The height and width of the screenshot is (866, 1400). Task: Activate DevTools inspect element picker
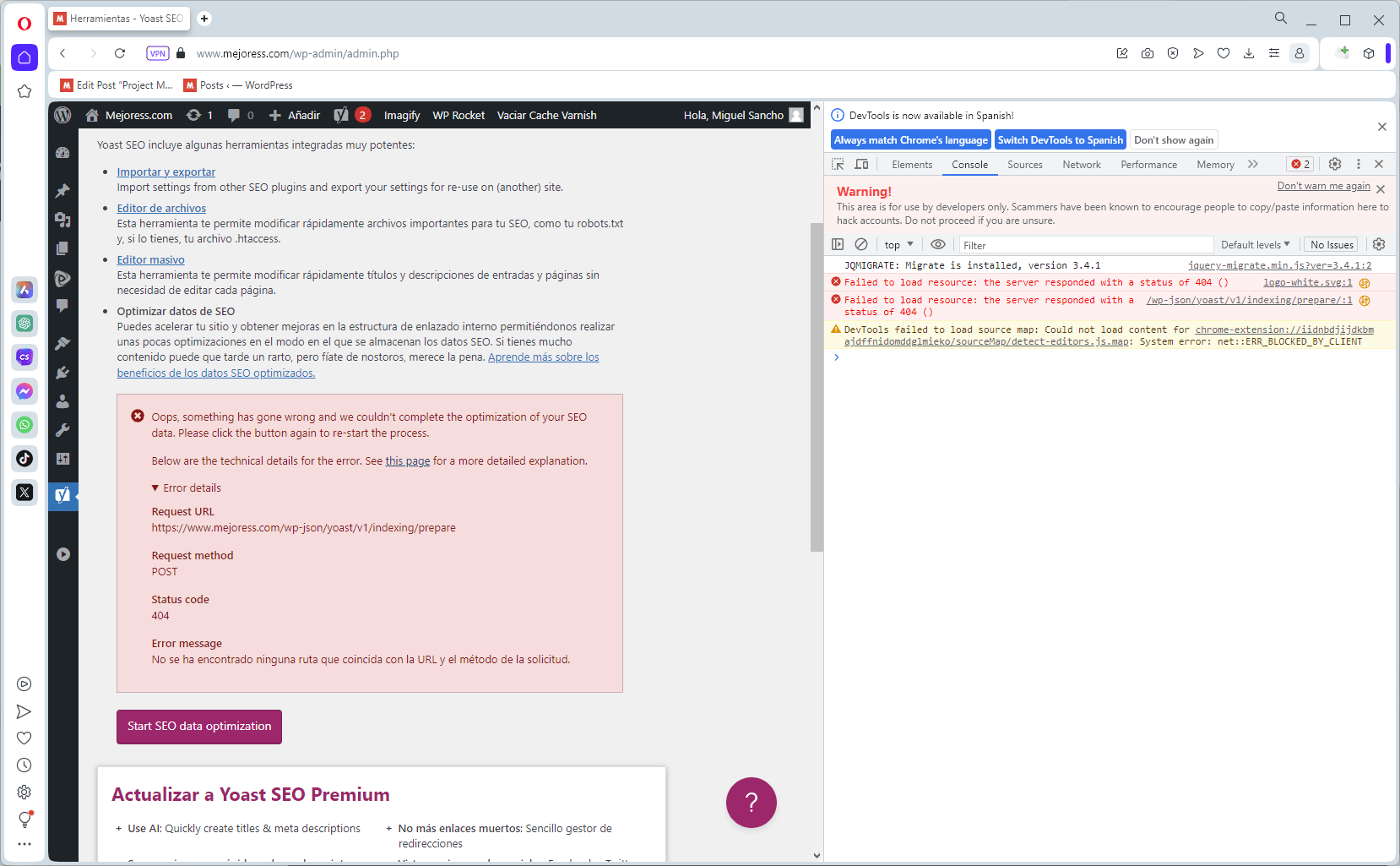pos(838,164)
